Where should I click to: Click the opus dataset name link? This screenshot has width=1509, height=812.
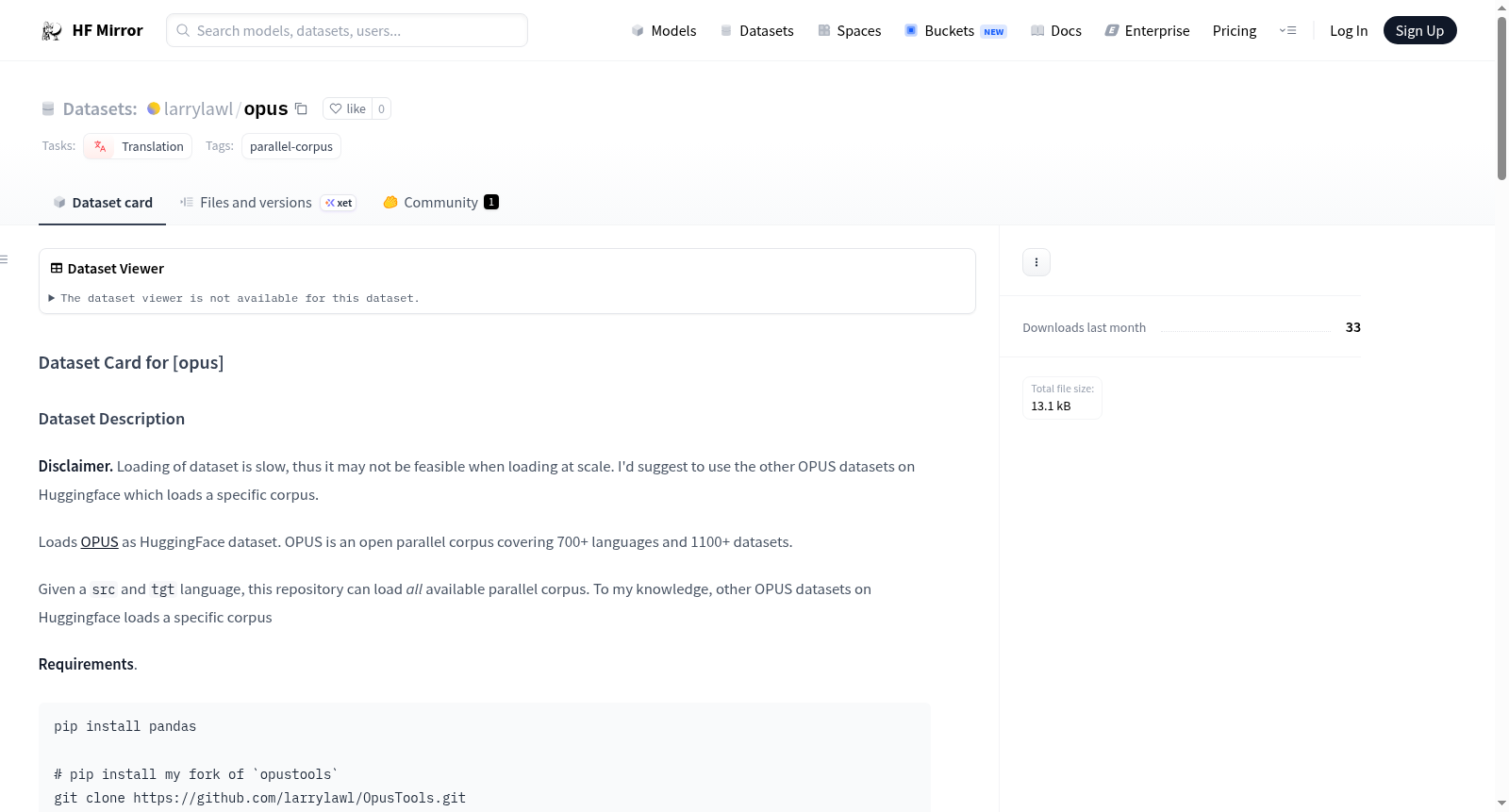(x=266, y=109)
